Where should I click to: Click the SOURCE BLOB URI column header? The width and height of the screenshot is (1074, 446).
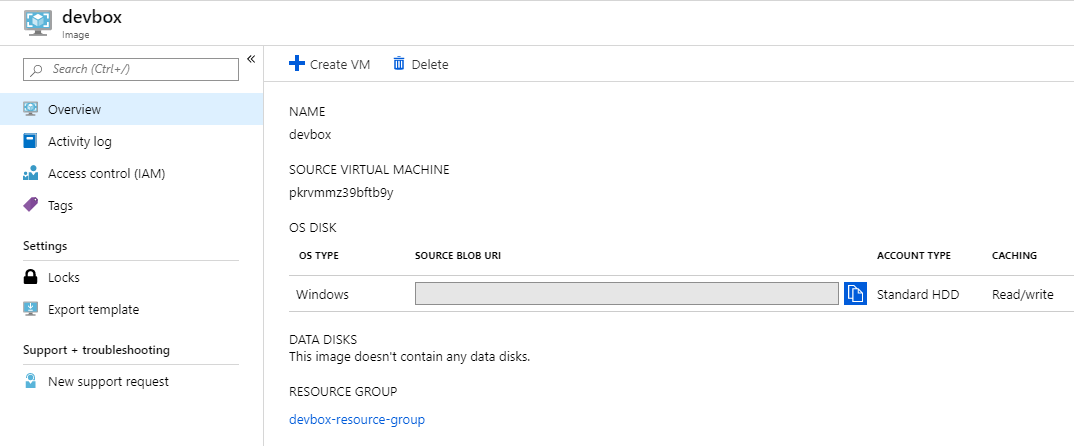click(x=458, y=256)
